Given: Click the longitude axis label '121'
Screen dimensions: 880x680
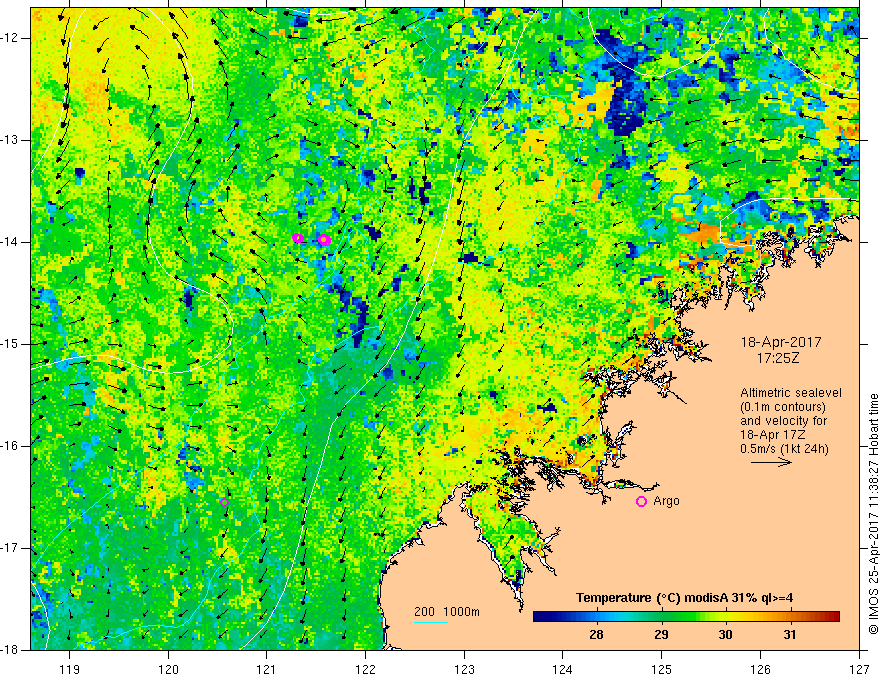Looking at the screenshot, I should coord(267,669).
